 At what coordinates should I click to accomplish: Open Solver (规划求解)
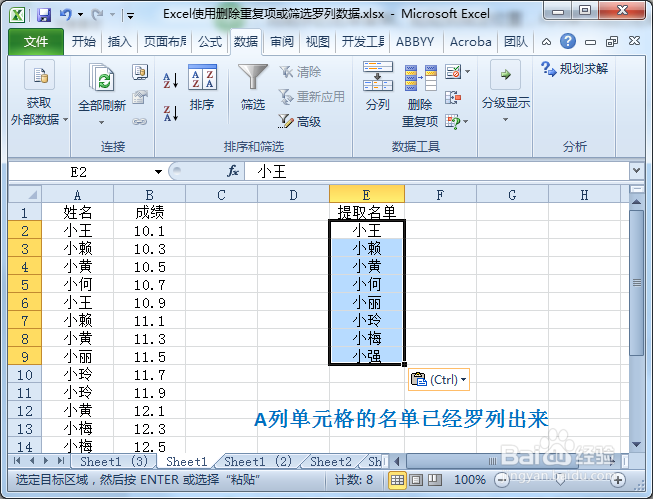[574, 69]
